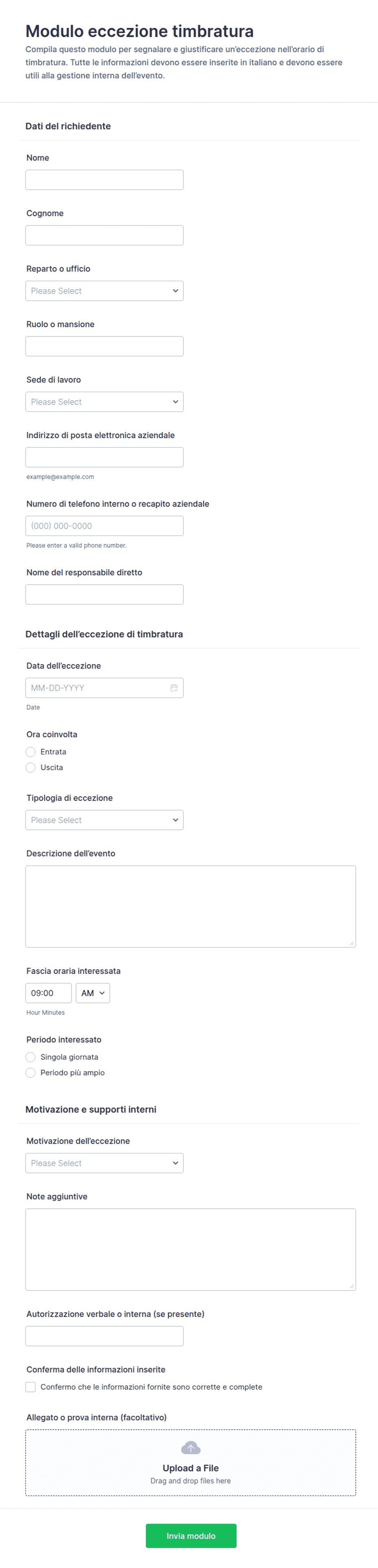Expand the Sede di lavoro dropdown
Image resolution: width=378 pixels, height=1568 pixels.
coord(104,402)
